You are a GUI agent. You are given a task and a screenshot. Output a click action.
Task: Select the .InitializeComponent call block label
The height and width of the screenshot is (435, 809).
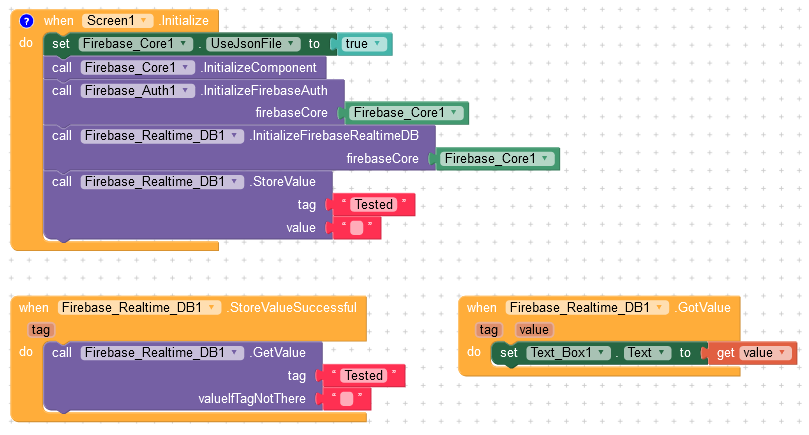258,68
